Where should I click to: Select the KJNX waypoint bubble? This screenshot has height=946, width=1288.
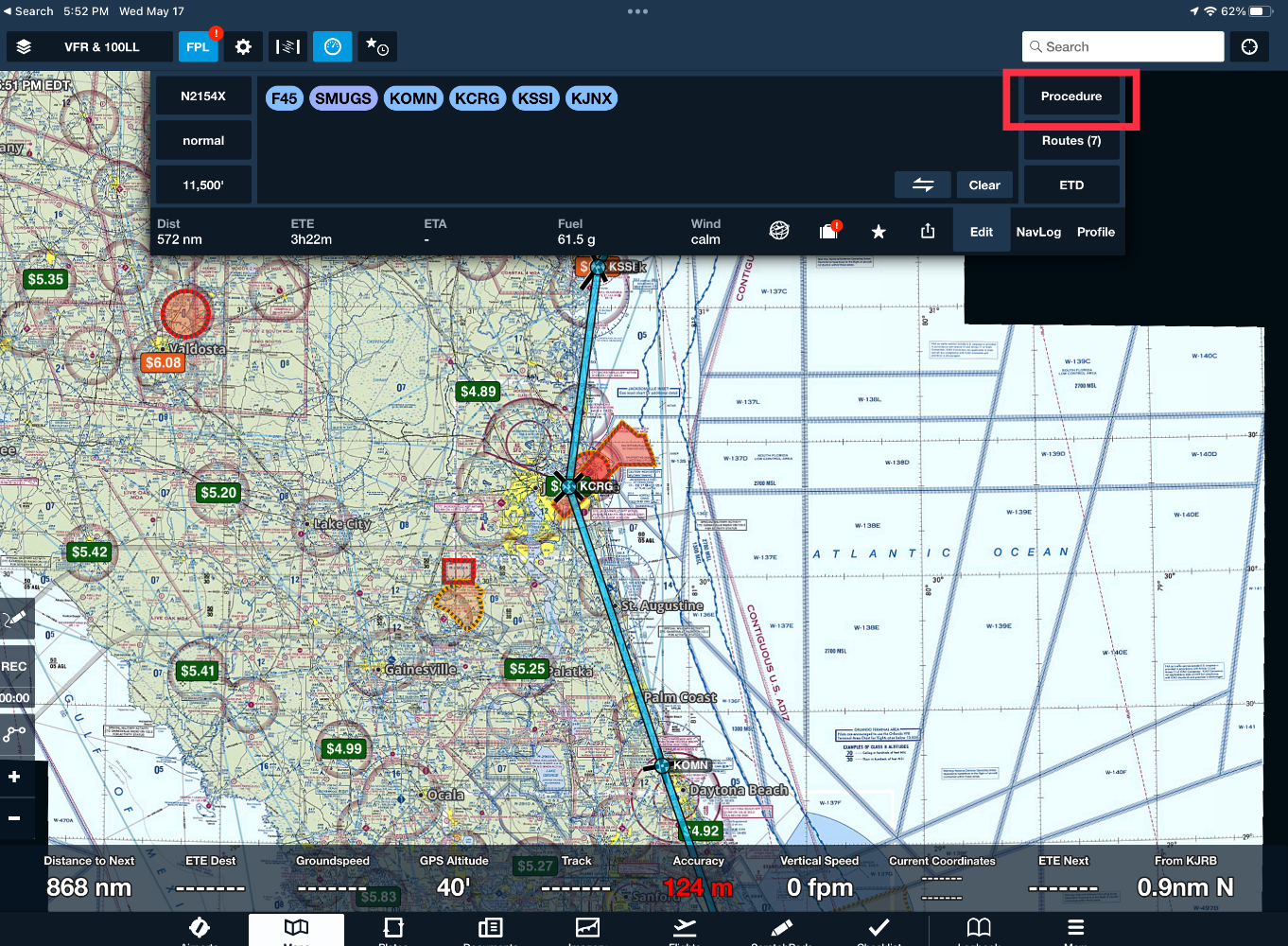tap(591, 98)
